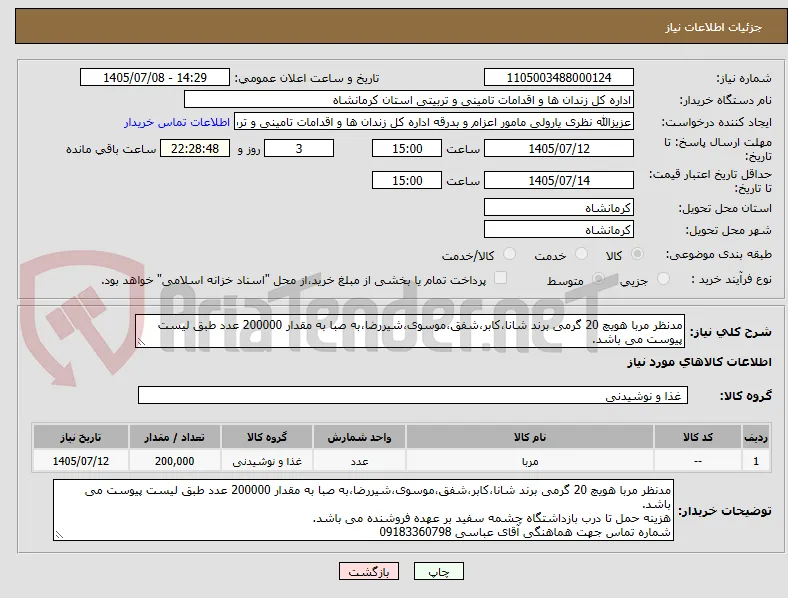
Task: Click the remaining time field 22:28:48
Action: [195, 148]
